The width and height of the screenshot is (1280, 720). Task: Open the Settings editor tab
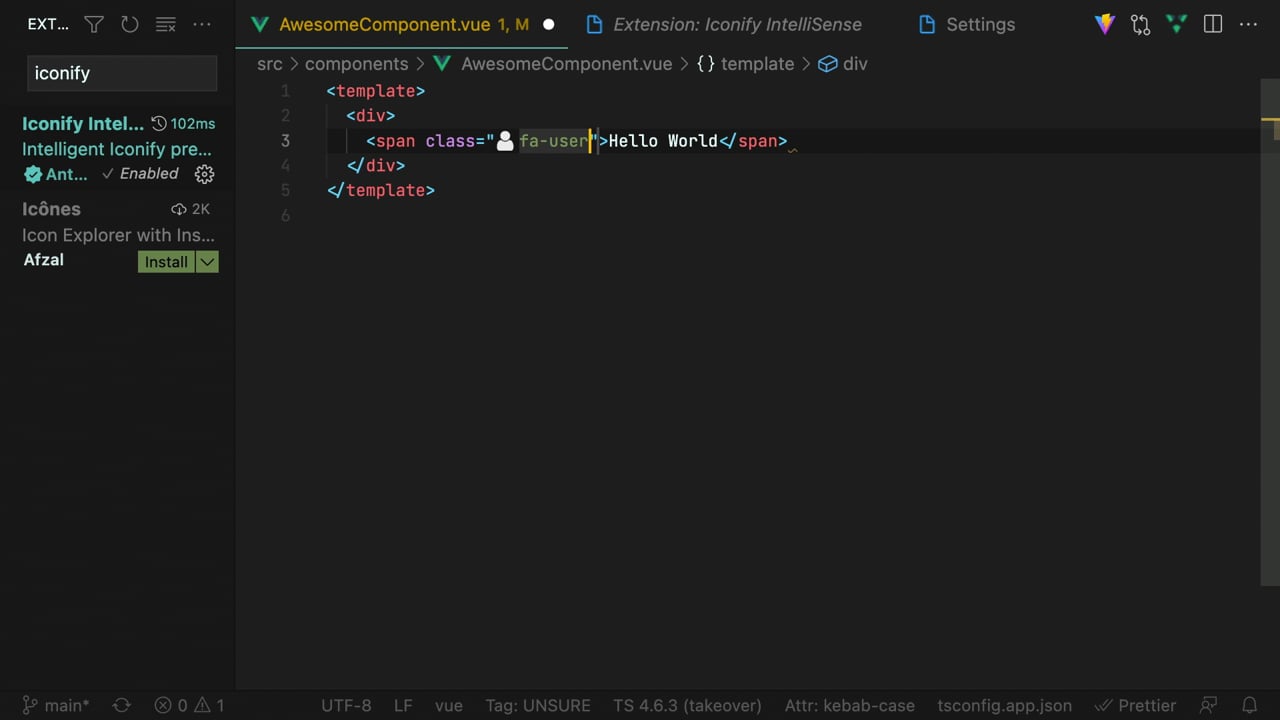pos(979,25)
